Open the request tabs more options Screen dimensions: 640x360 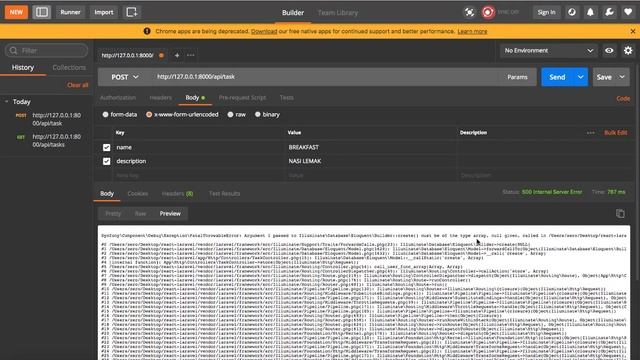point(191,55)
